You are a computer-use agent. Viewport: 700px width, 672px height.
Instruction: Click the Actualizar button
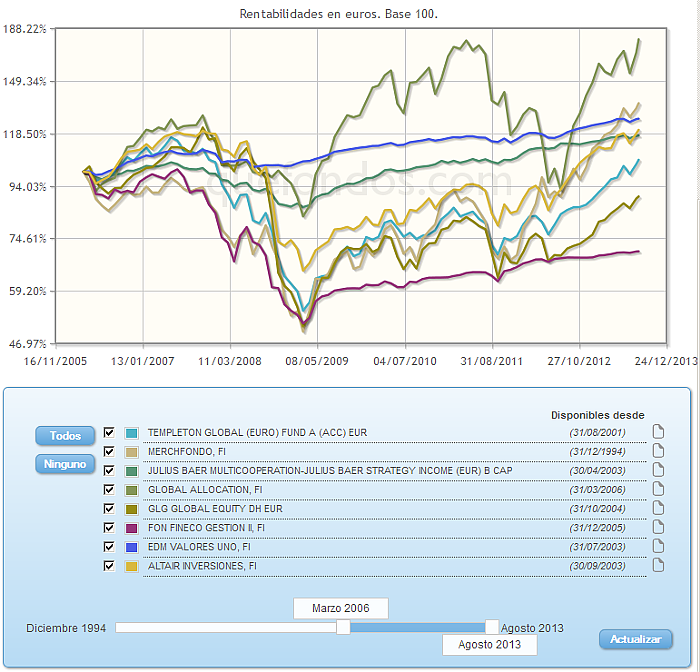click(x=636, y=639)
